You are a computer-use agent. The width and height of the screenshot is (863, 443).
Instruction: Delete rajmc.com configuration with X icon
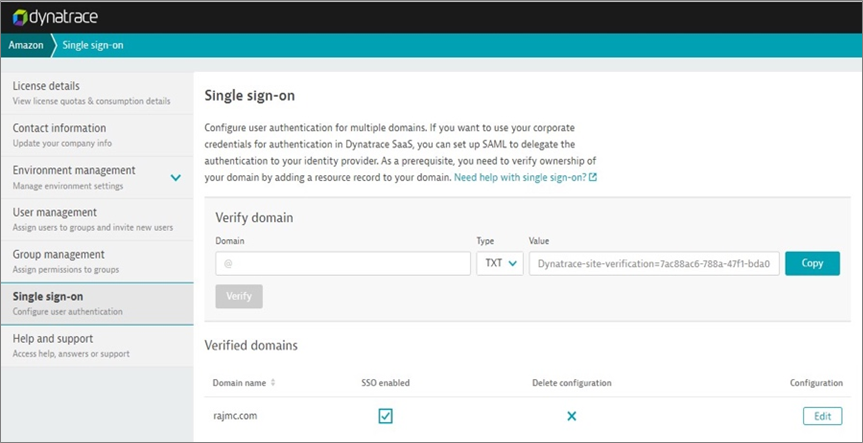pyautogui.click(x=571, y=416)
